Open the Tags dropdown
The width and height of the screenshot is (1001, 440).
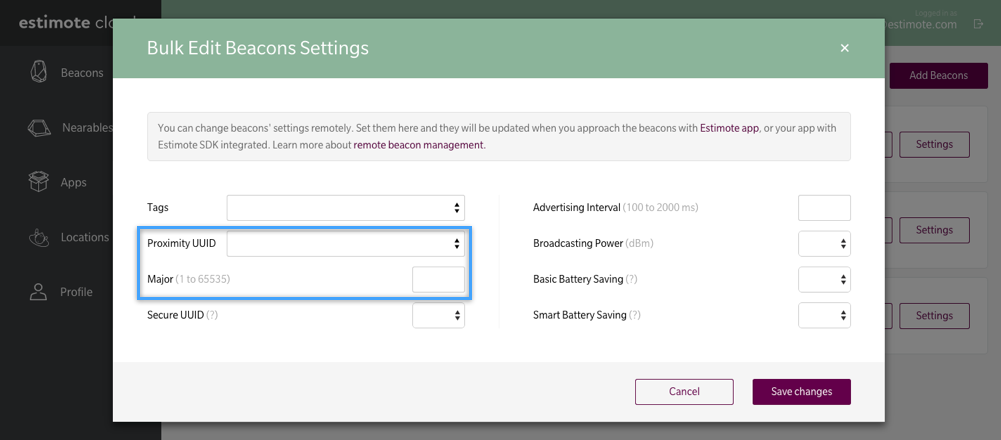click(345, 208)
